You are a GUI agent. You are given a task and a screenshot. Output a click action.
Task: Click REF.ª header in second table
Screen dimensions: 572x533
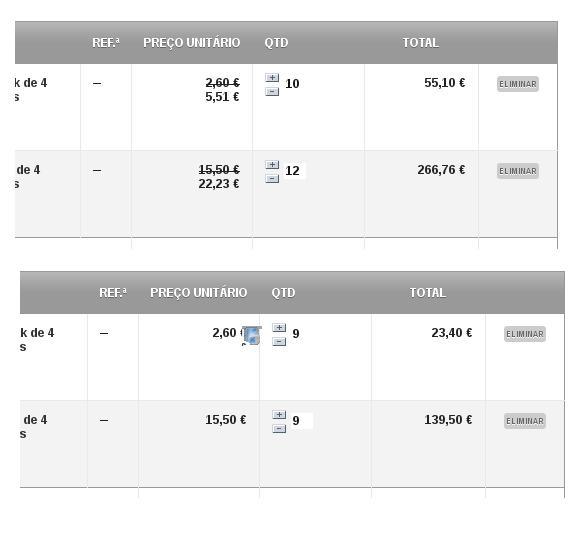pyautogui.click(x=113, y=293)
